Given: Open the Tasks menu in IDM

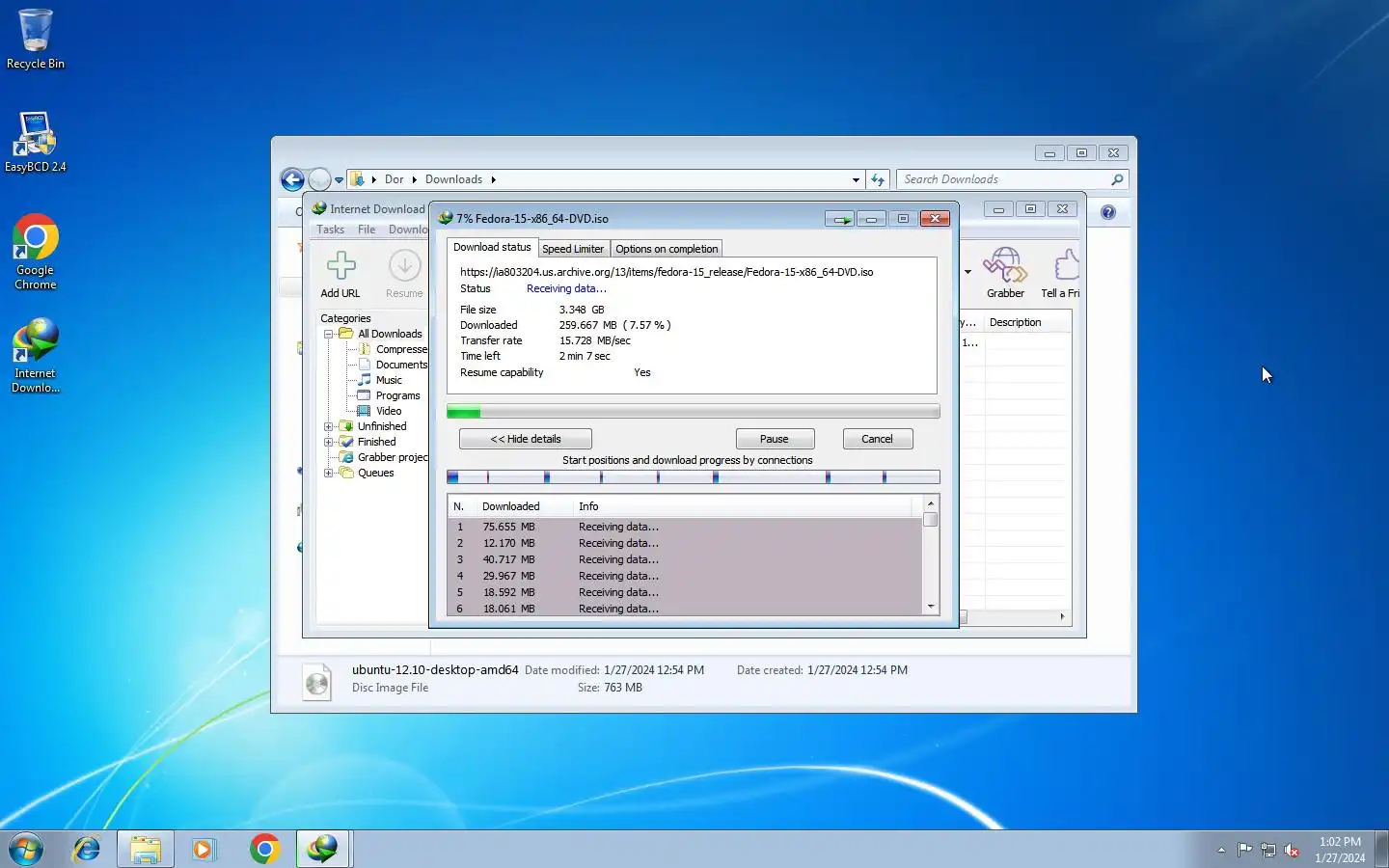Looking at the screenshot, I should pos(330,230).
